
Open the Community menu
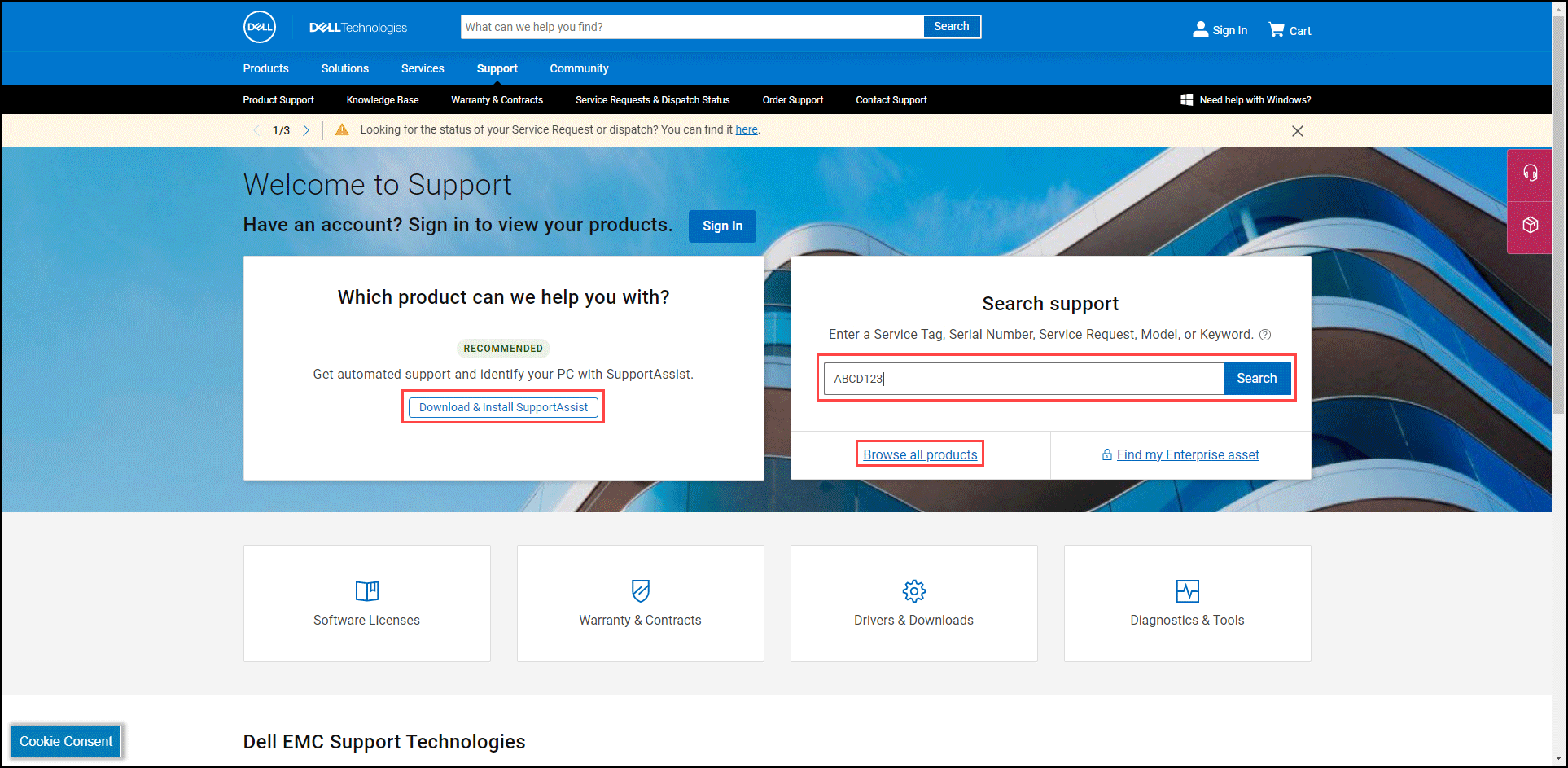point(579,68)
